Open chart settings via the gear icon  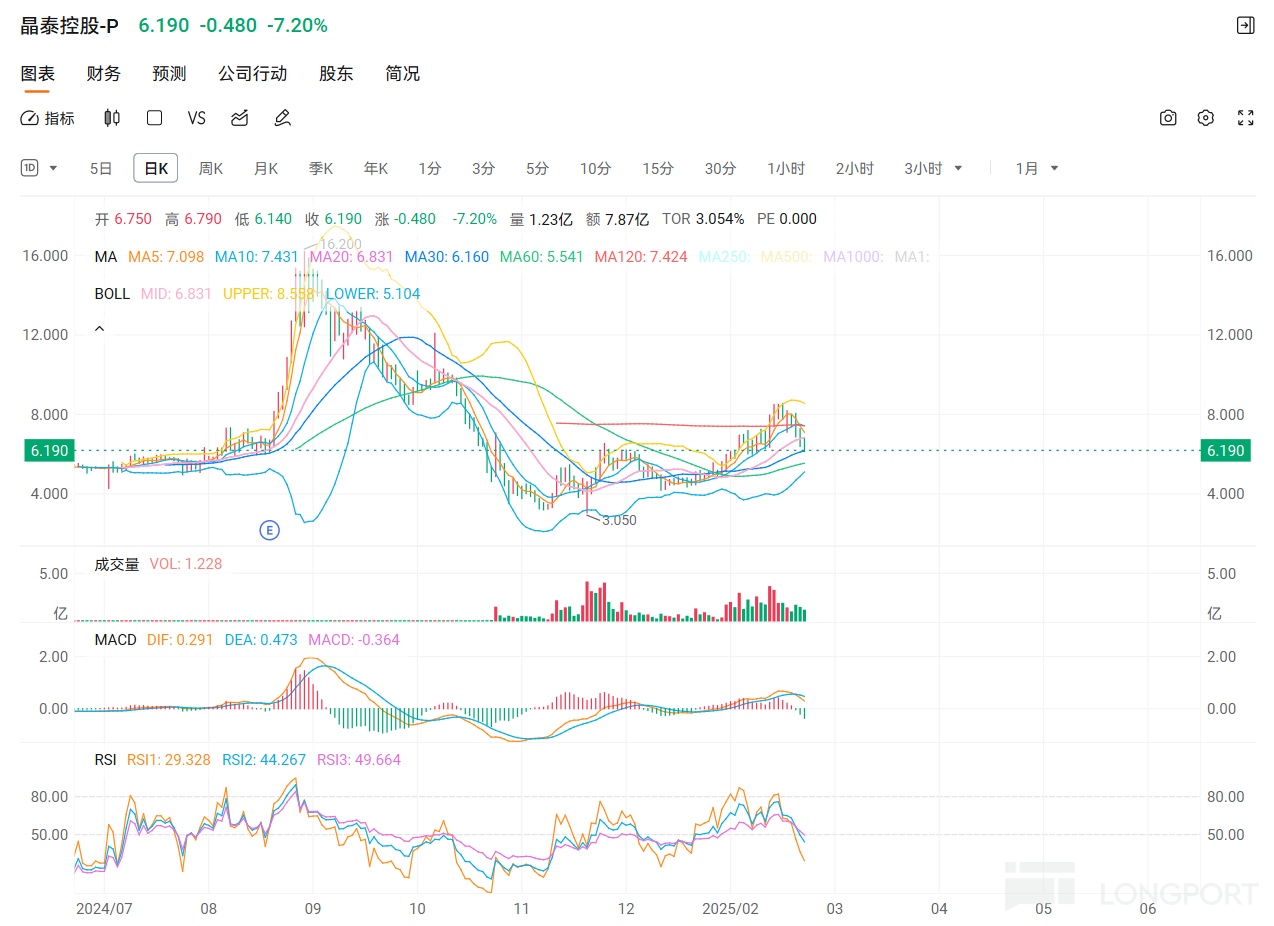(1206, 118)
